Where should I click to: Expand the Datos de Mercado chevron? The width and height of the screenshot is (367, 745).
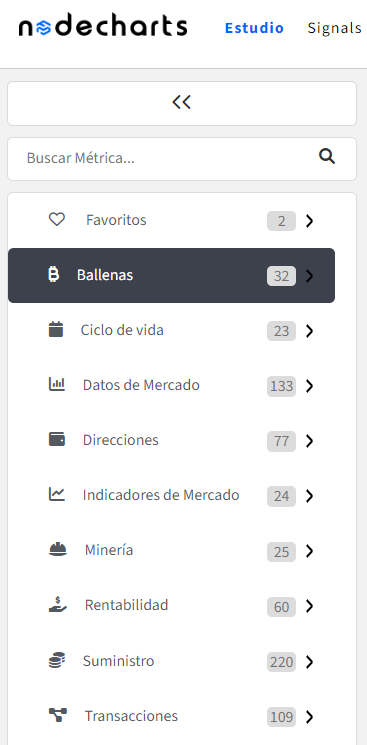[x=309, y=386]
